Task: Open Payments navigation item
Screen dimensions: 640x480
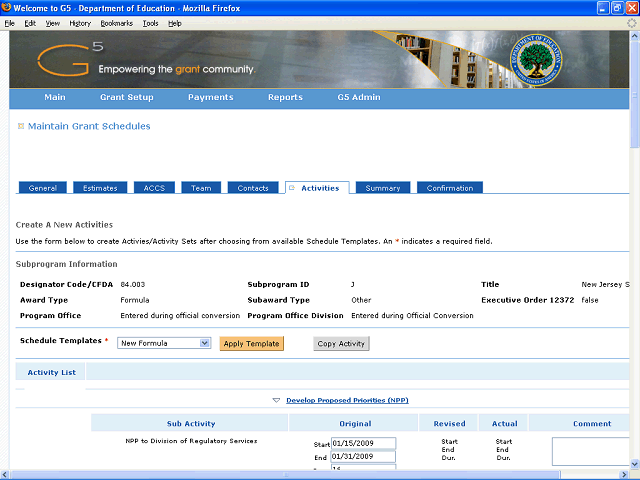Action: point(211,97)
